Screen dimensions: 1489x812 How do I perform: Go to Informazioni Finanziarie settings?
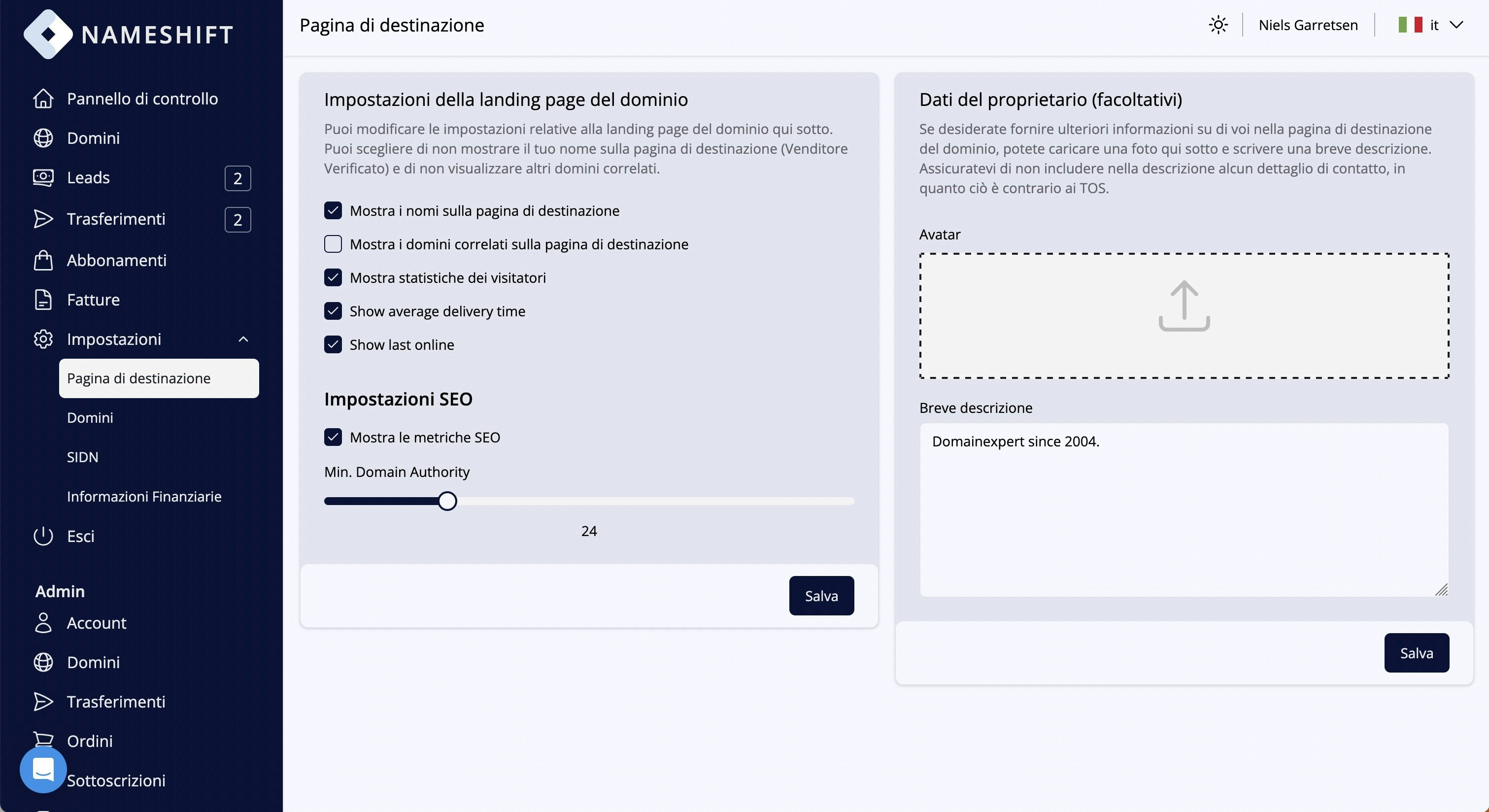click(x=144, y=497)
